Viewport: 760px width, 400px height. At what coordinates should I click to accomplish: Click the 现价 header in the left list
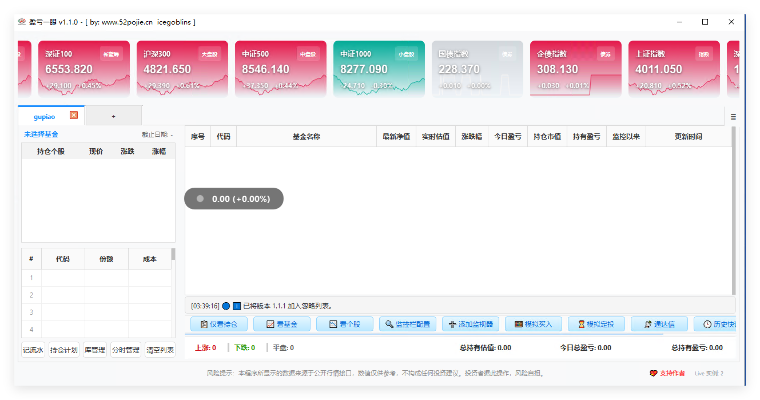(96, 151)
